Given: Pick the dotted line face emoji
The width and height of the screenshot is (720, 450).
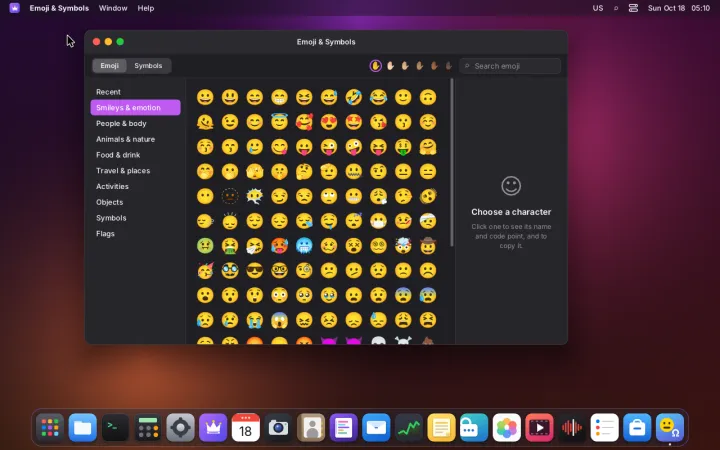Looking at the screenshot, I should pos(230,197).
